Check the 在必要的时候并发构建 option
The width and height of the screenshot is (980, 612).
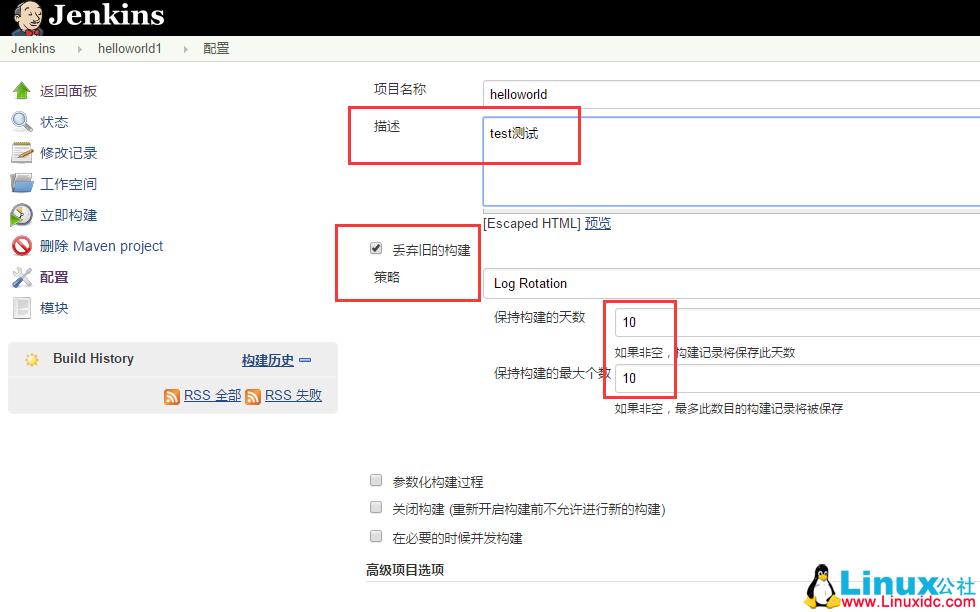coord(376,536)
